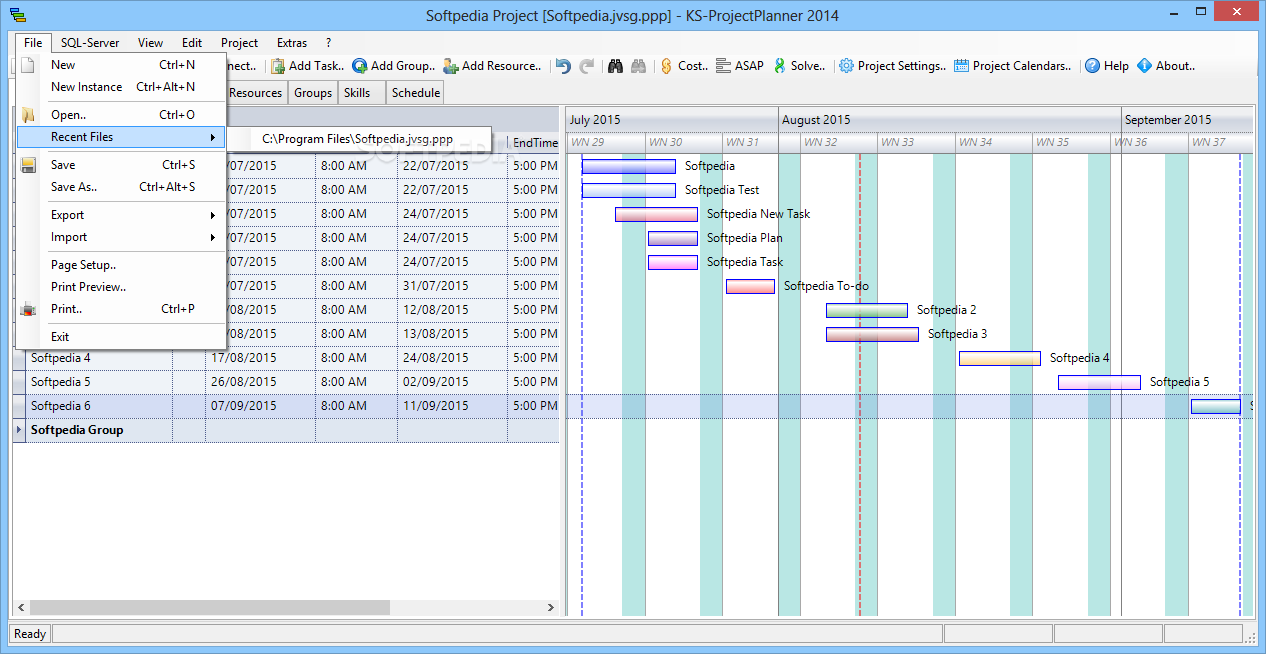The image size is (1266, 654).
Task: Click the '17/08/2015' start date cell
Action: click(x=260, y=358)
